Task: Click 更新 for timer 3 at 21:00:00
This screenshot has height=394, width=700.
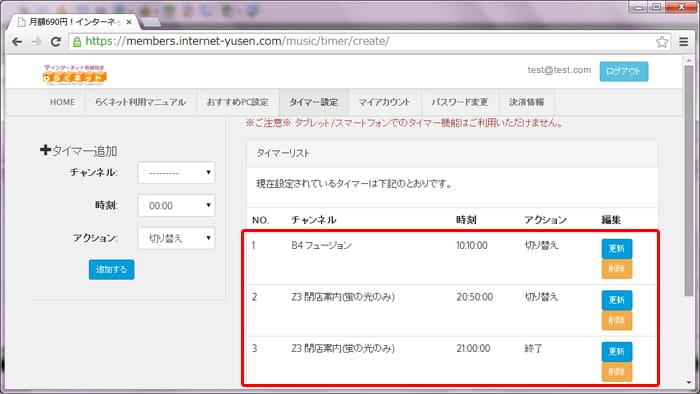Action: [x=617, y=352]
